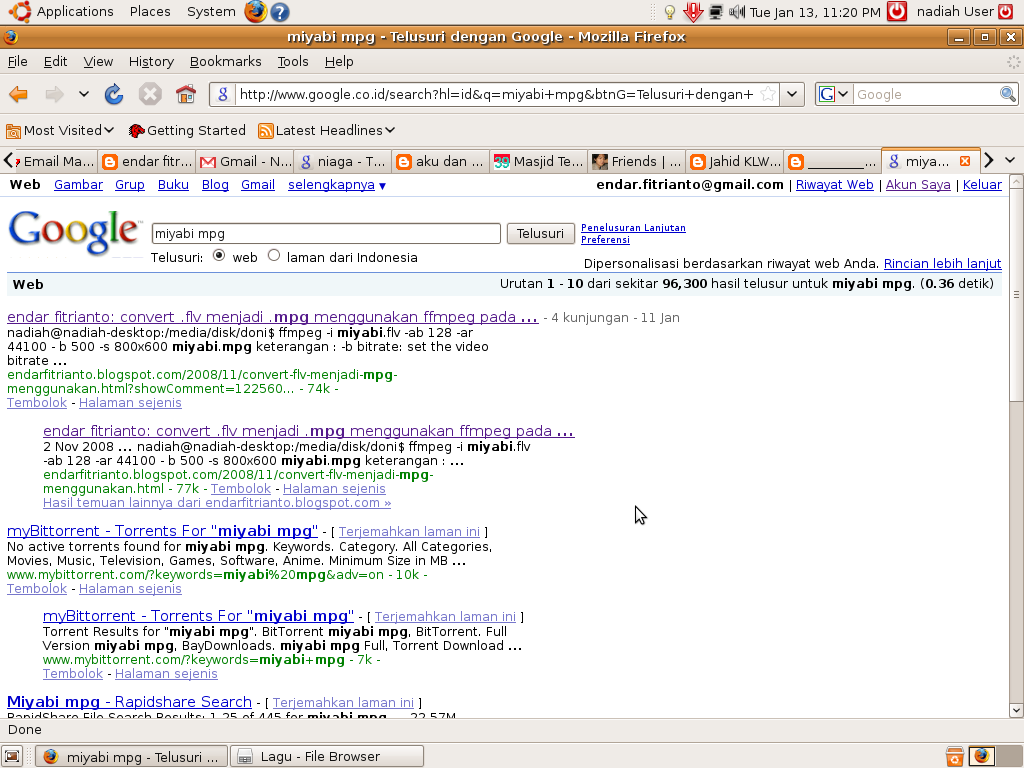The image size is (1024, 768).
Task: Launch Firefox from the top panel icon
Action: 255,11
